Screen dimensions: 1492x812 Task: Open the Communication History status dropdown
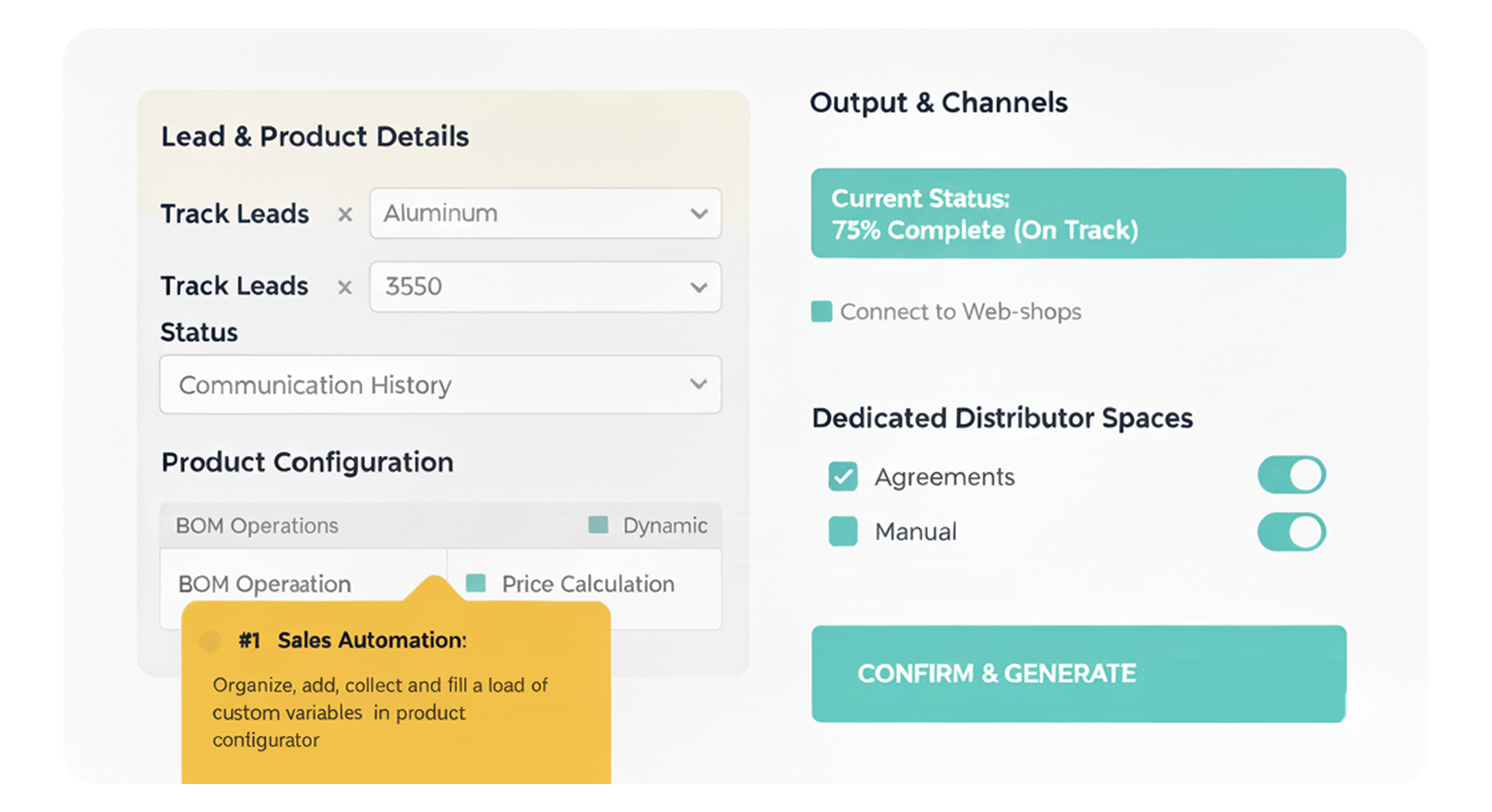(x=440, y=385)
